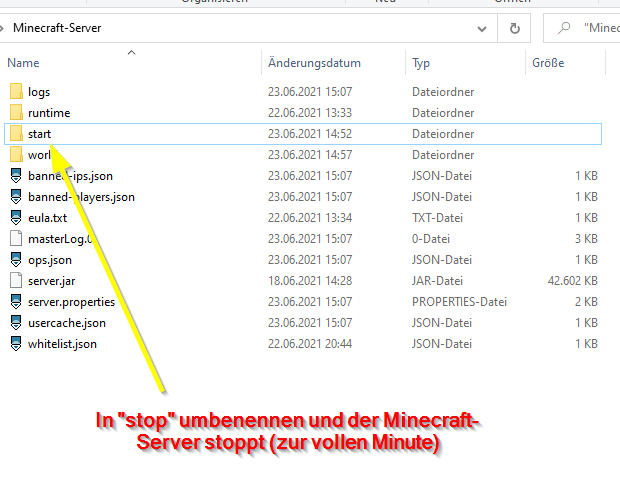Click the 0-Datei type cell
620x490 pixels.
(431, 239)
